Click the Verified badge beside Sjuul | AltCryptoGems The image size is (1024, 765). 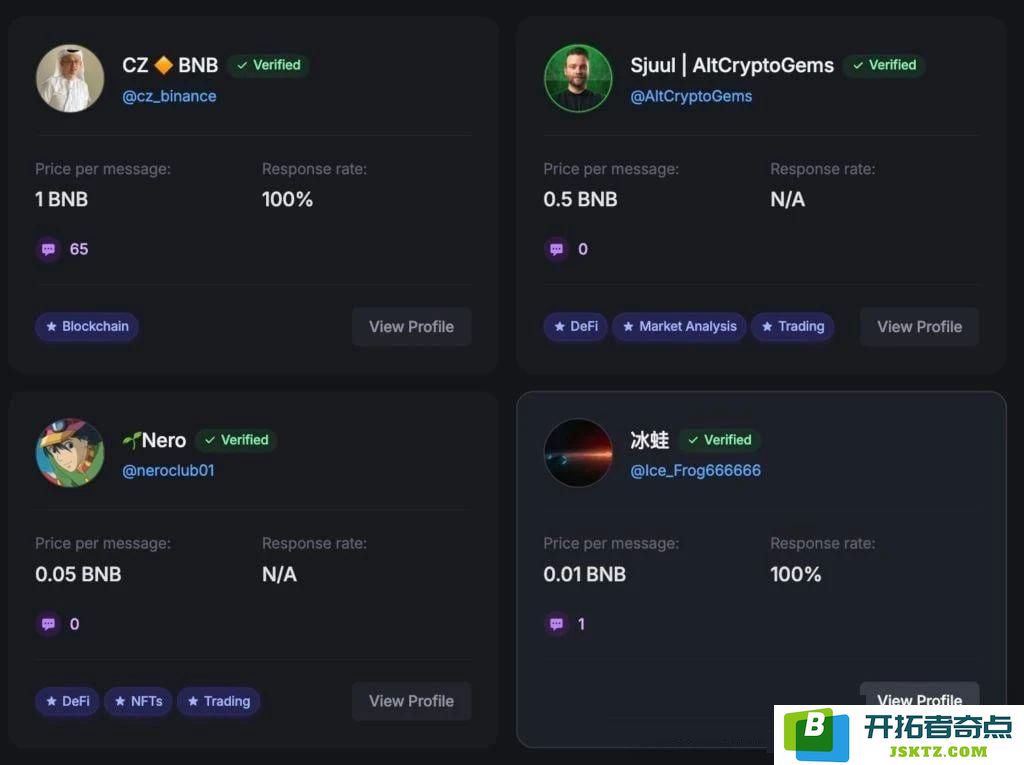(x=885, y=65)
